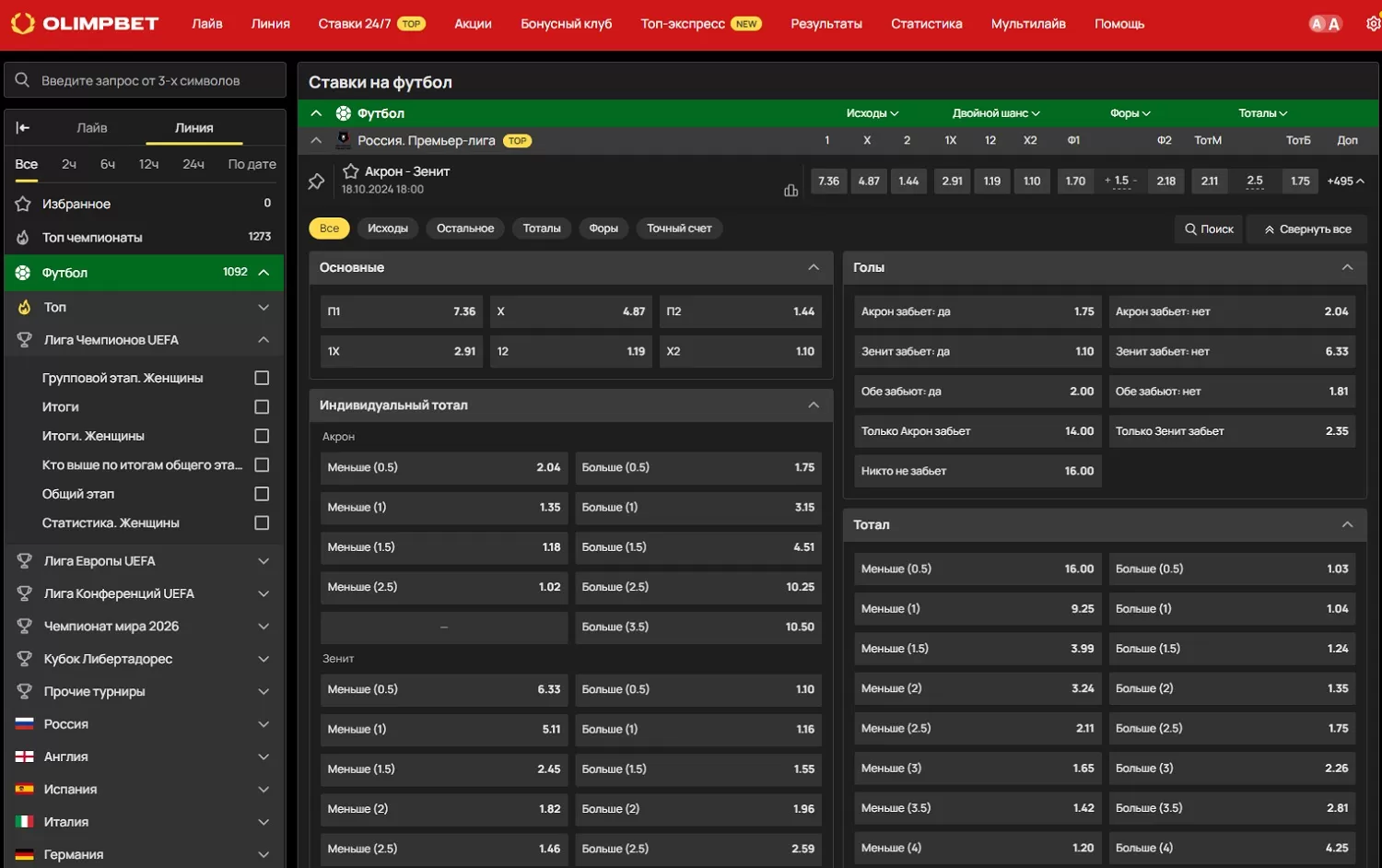Click the font size AA icon
Screen dimensions: 1382x868
point(1324,23)
